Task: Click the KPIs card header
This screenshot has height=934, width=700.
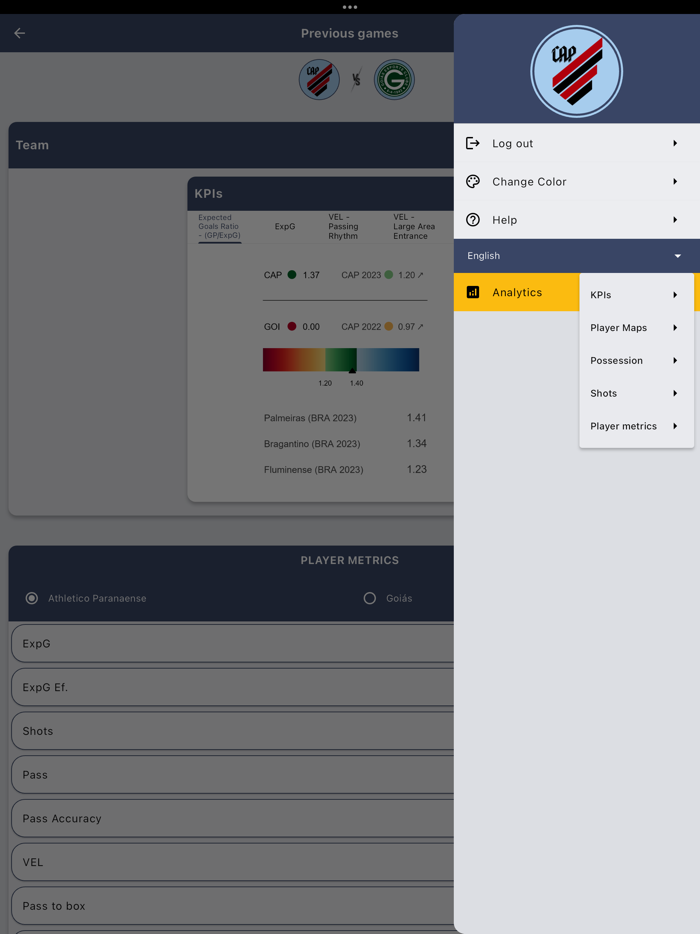Action: (321, 194)
